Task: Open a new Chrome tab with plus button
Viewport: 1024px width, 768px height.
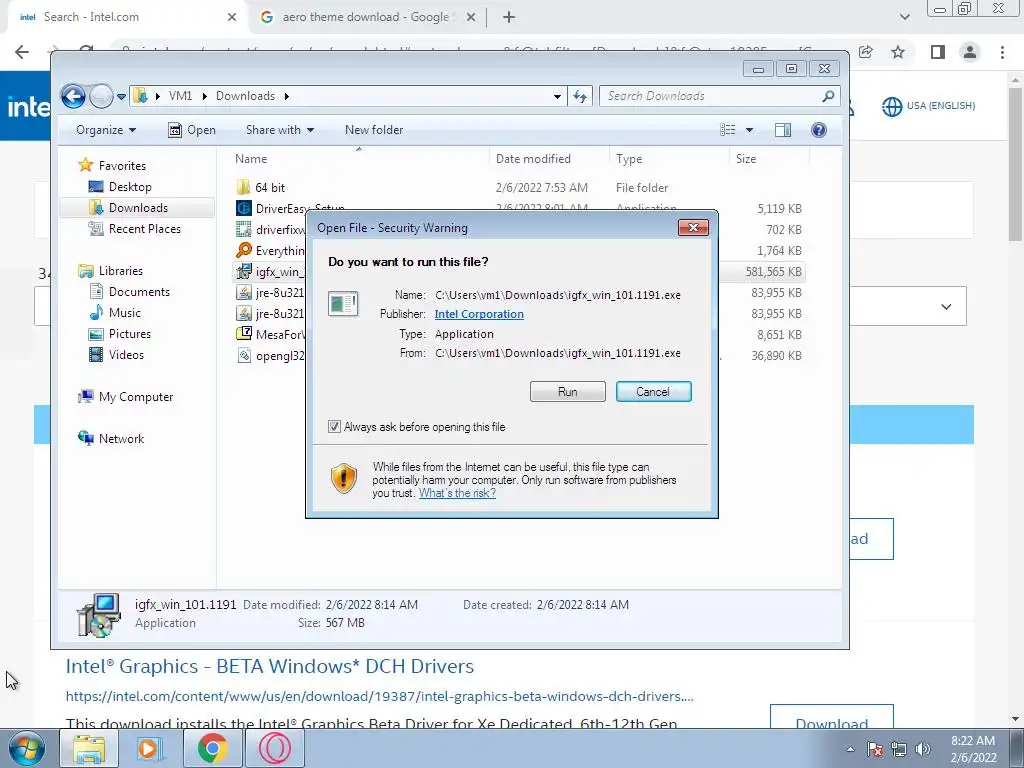Action: tap(509, 17)
